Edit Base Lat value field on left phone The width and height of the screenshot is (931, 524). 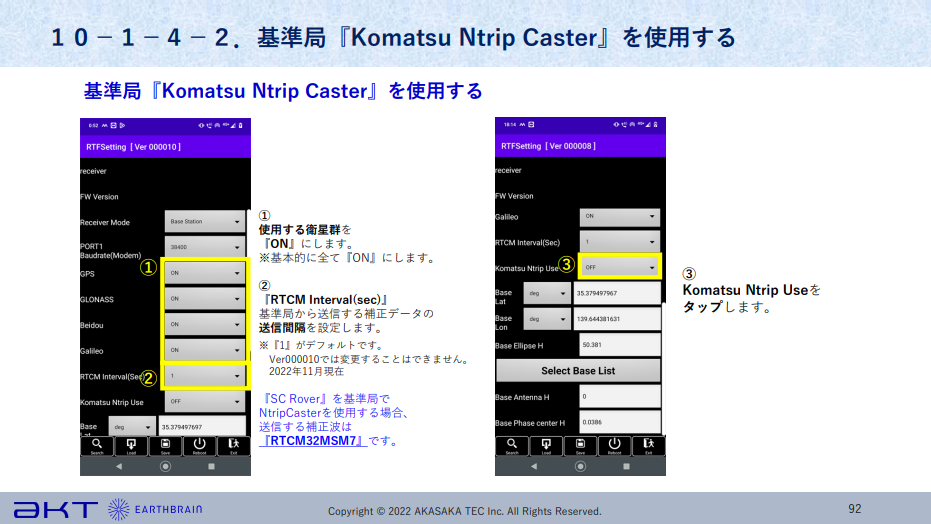pyautogui.click(x=202, y=427)
